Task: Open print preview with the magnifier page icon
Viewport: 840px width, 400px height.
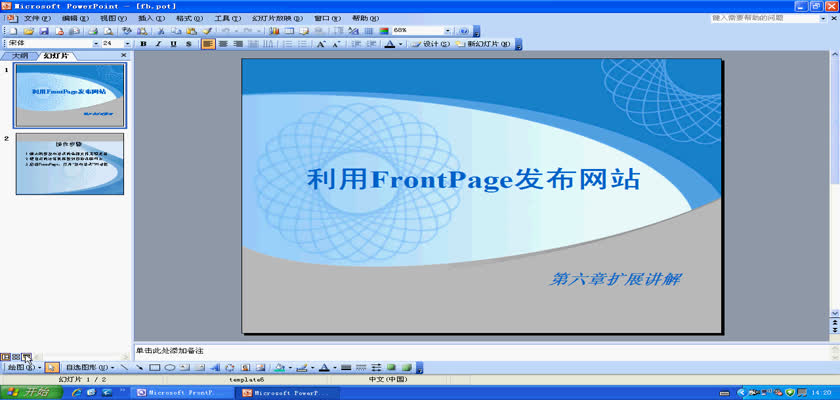Action: (108, 31)
